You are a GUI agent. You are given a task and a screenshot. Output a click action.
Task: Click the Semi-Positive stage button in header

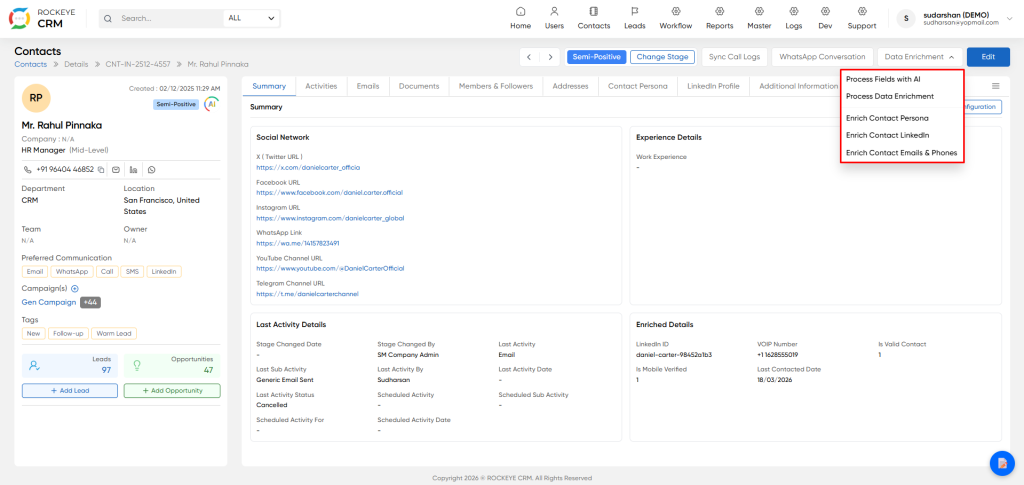click(x=597, y=57)
